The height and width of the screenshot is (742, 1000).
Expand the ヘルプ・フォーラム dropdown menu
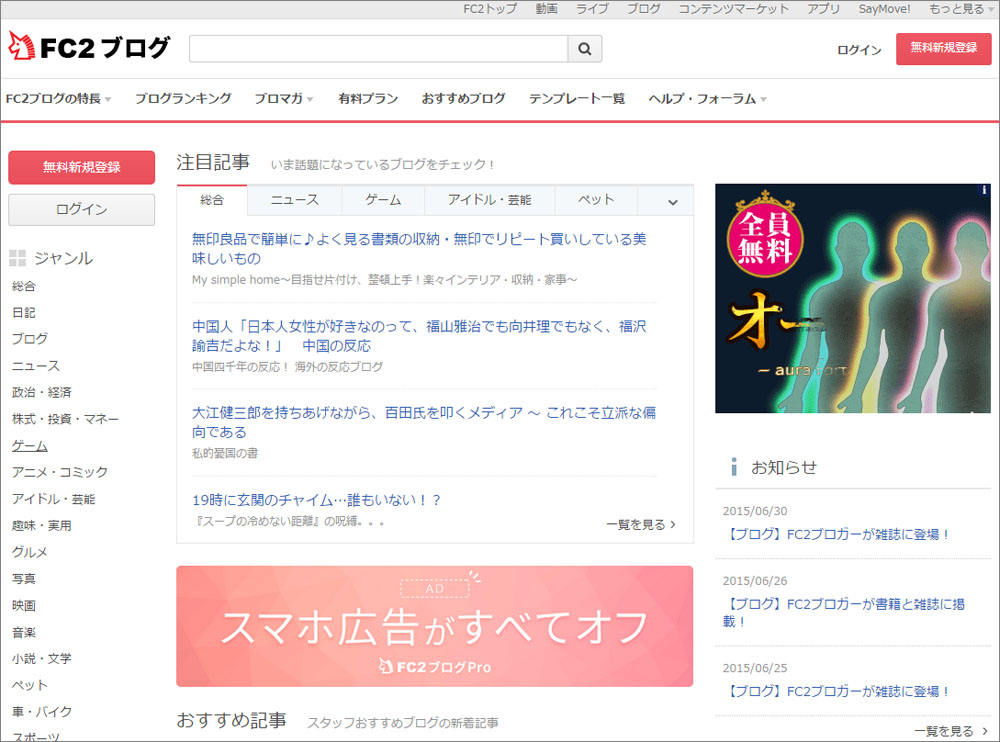[x=707, y=99]
